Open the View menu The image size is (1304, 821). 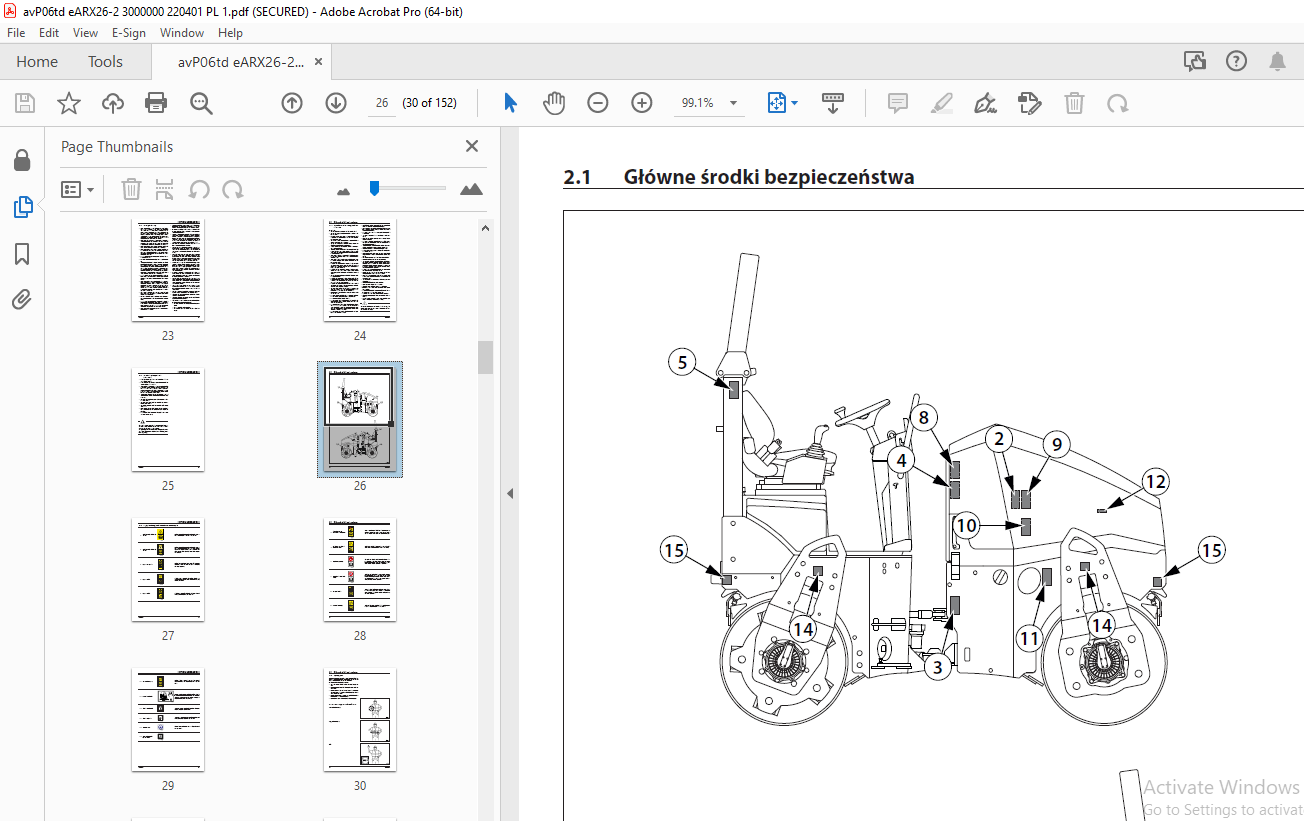(85, 32)
